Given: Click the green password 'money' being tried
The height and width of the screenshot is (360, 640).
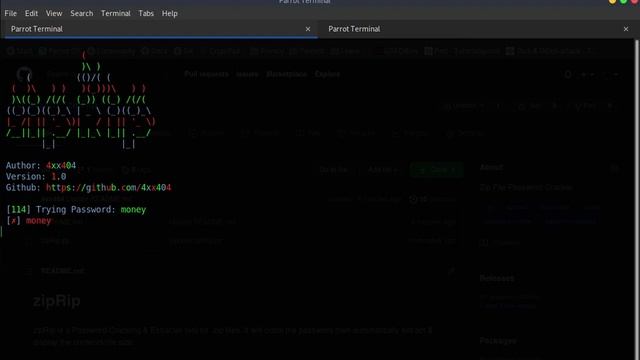Looking at the screenshot, I should point(133,210).
